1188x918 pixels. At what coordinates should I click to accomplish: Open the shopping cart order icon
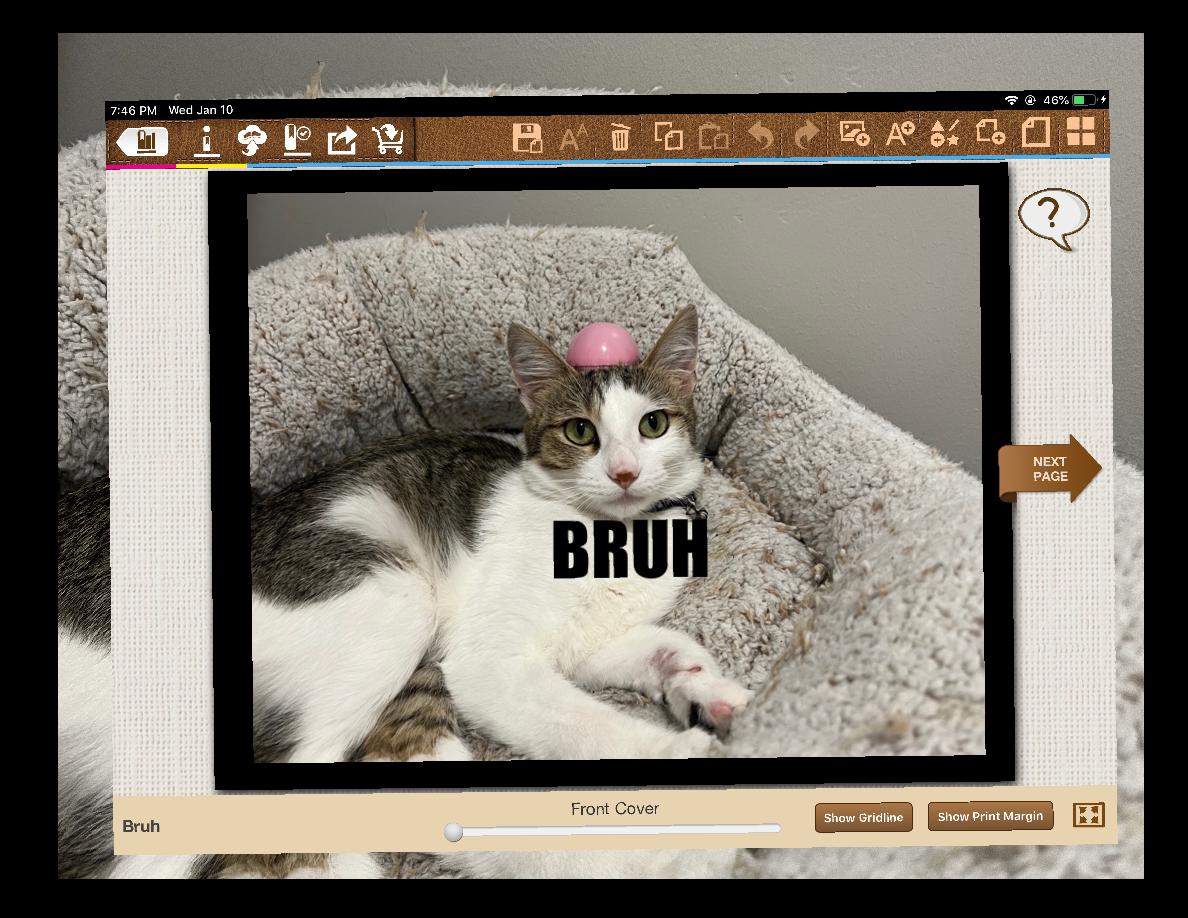click(388, 140)
